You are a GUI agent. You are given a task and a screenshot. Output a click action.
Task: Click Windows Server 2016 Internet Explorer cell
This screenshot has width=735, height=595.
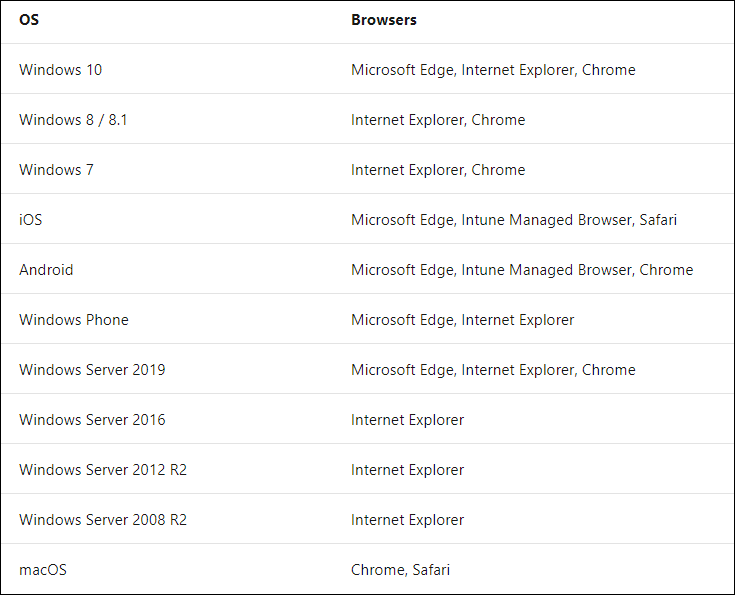pyautogui.click(x=407, y=420)
